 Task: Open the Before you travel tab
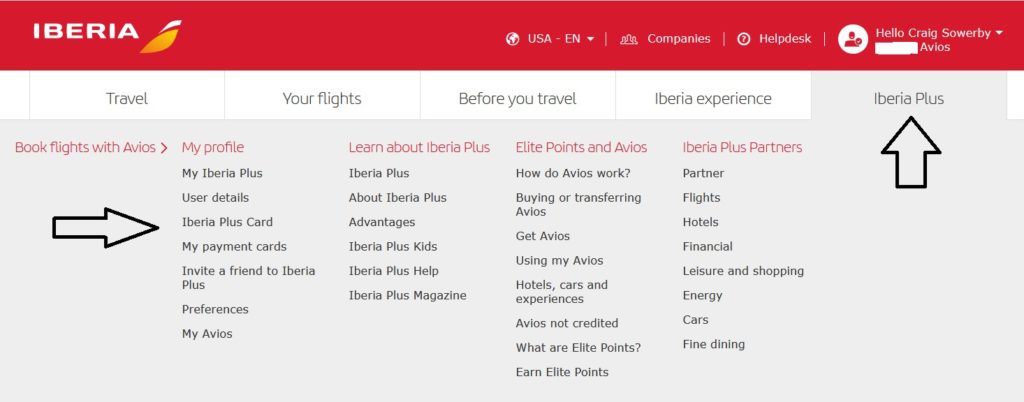pos(517,99)
